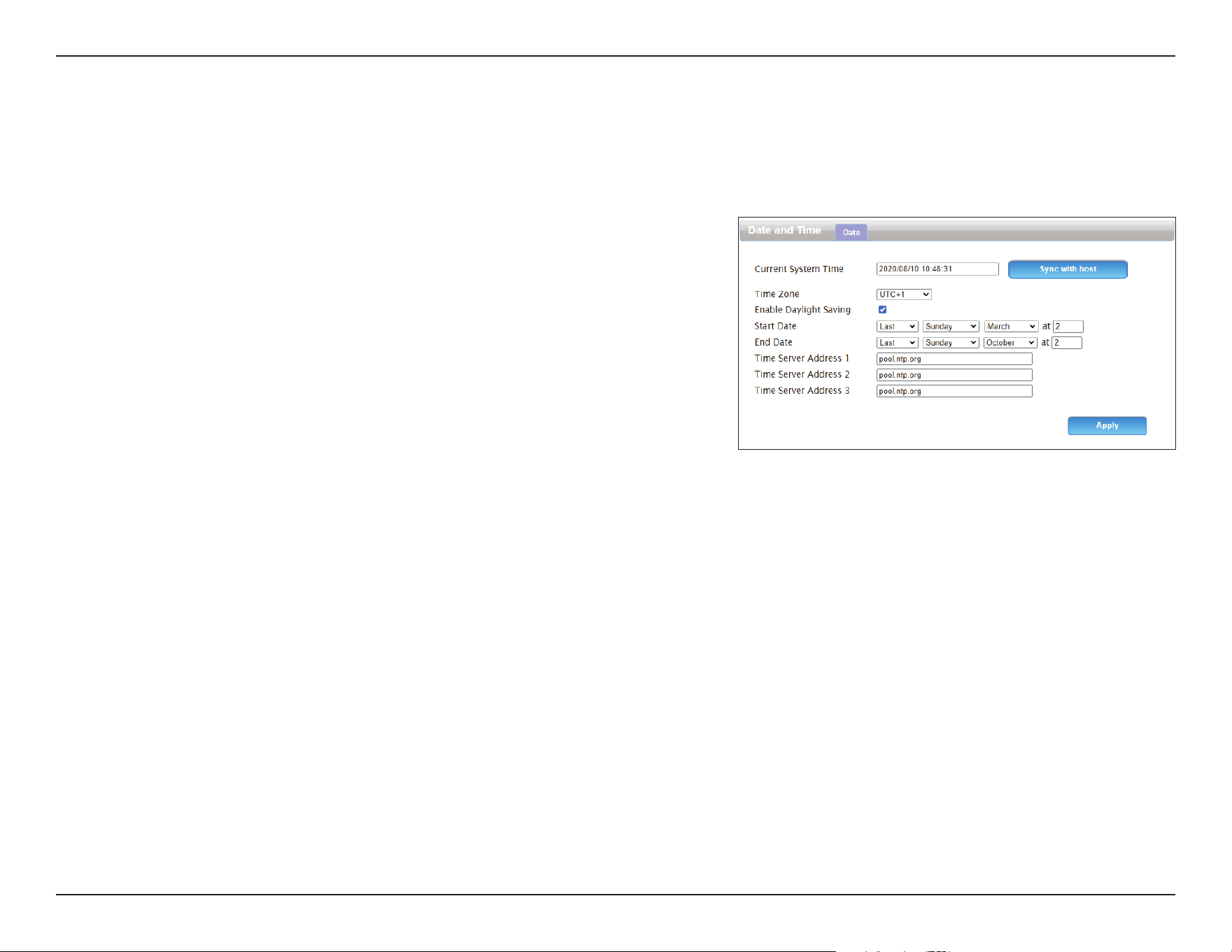
Task: Click the Time Server Address 1 field
Action: click(x=954, y=359)
